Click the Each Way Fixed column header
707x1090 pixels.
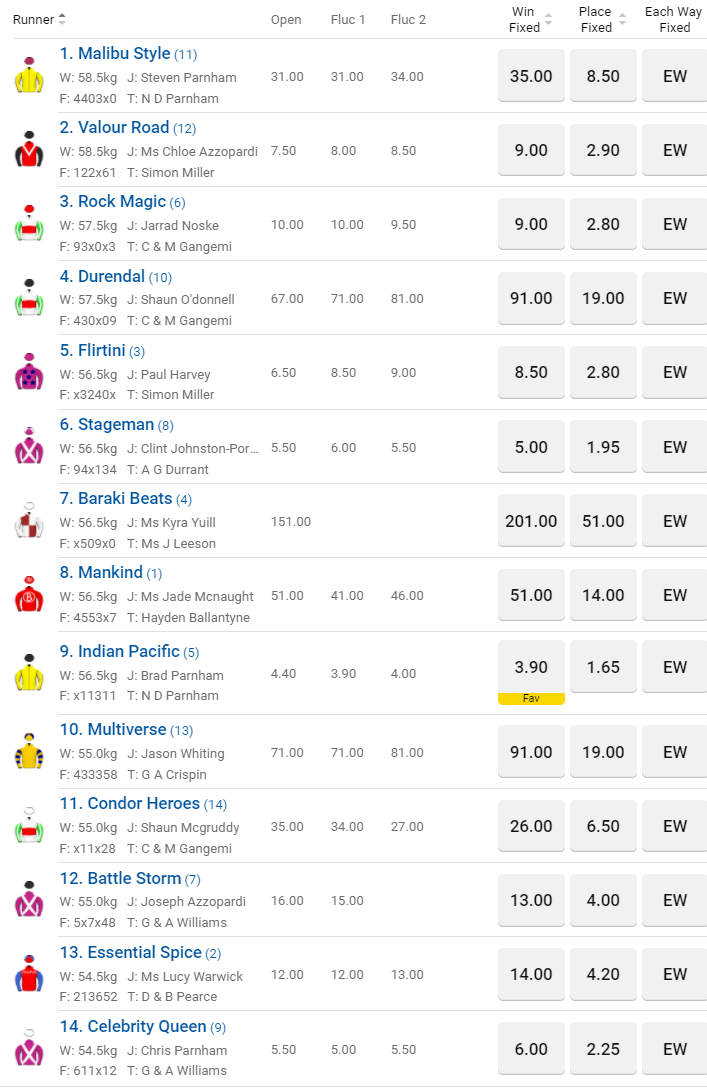point(674,20)
